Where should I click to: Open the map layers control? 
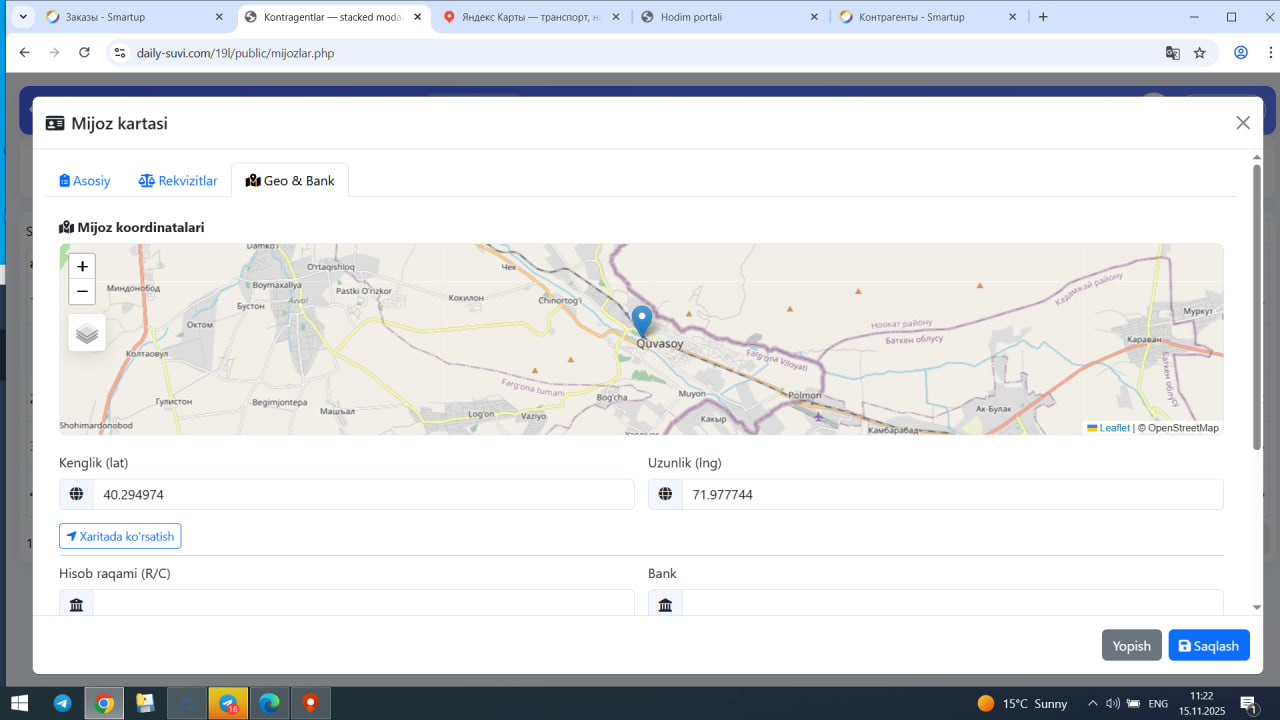click(x=87, y=333)
